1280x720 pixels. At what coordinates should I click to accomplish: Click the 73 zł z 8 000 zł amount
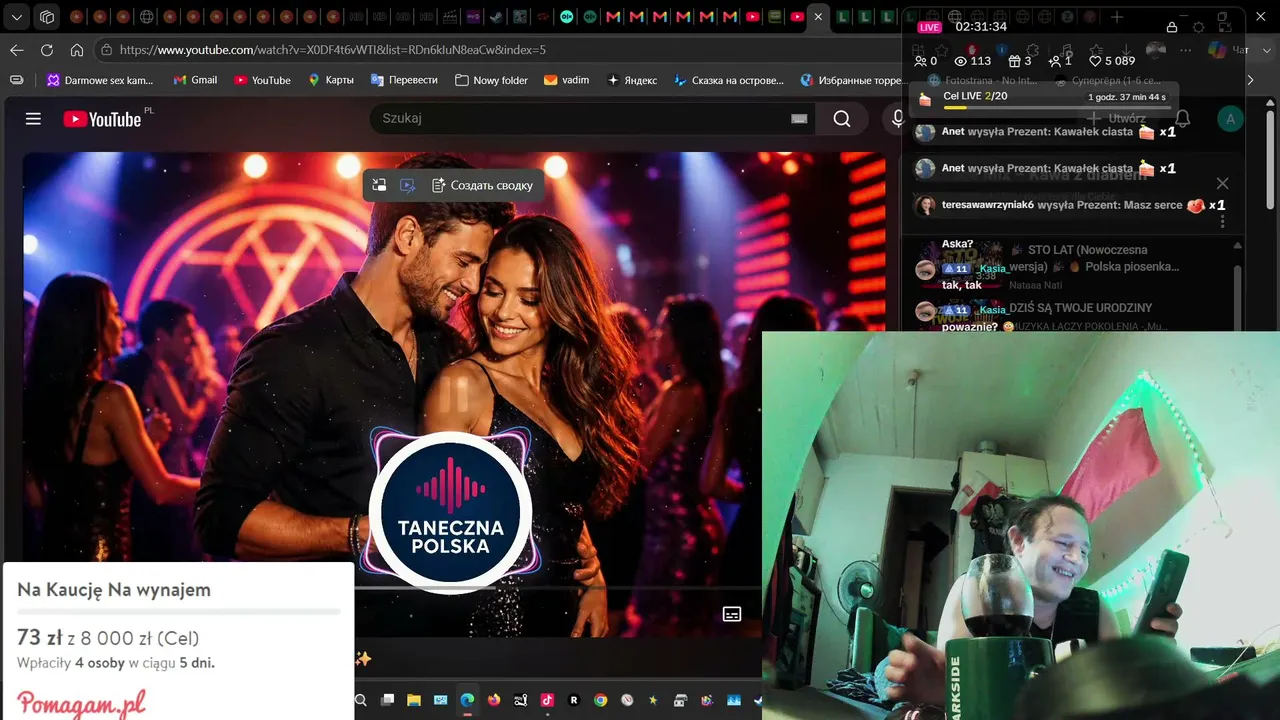(x=108, y=638)
